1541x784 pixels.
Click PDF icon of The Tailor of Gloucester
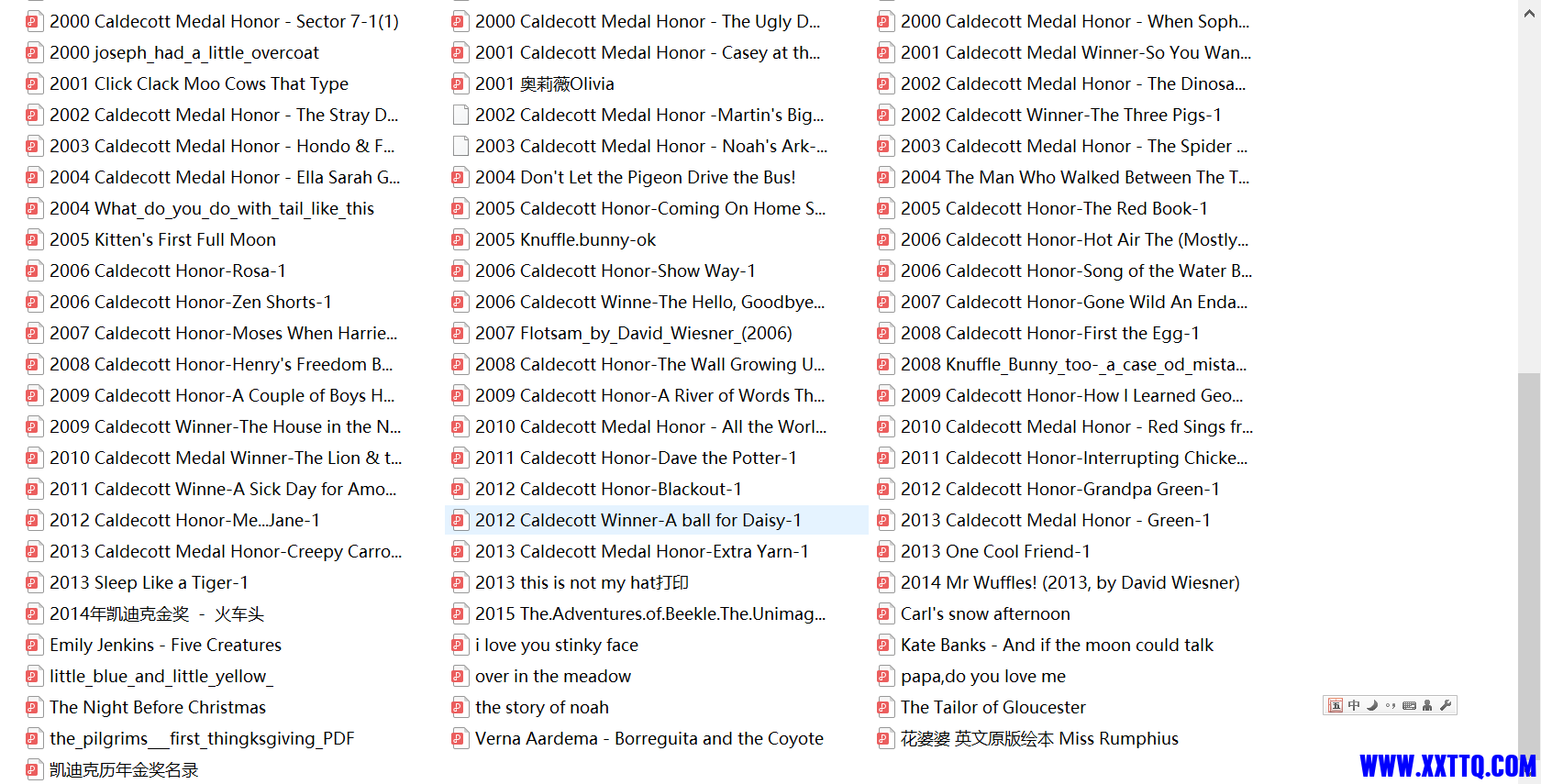pyautogui.click(x=884, y=707)
